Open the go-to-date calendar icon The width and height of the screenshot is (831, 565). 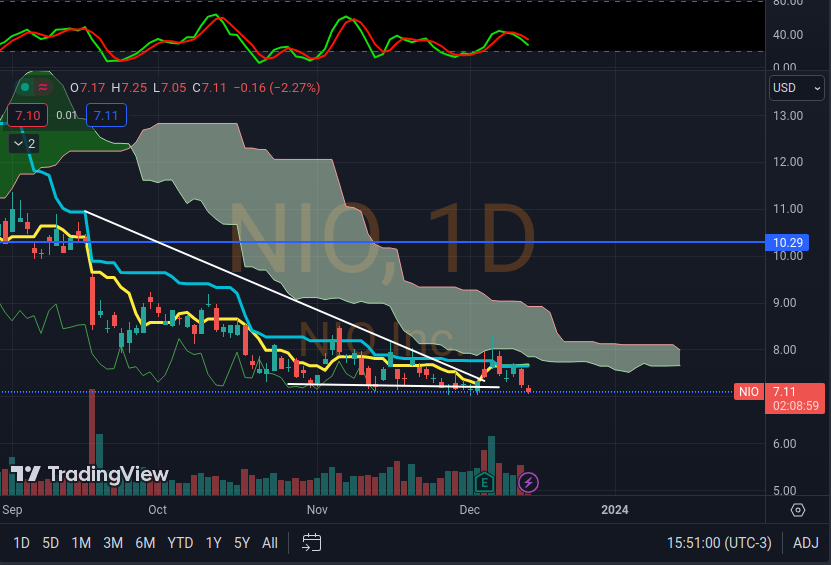coord(312,543)
